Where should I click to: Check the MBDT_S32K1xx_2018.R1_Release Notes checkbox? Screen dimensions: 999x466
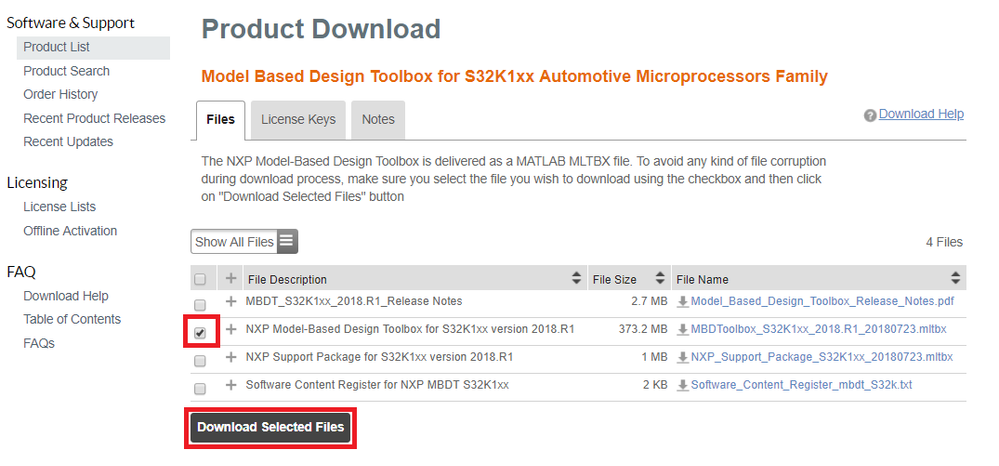point(200,304)
